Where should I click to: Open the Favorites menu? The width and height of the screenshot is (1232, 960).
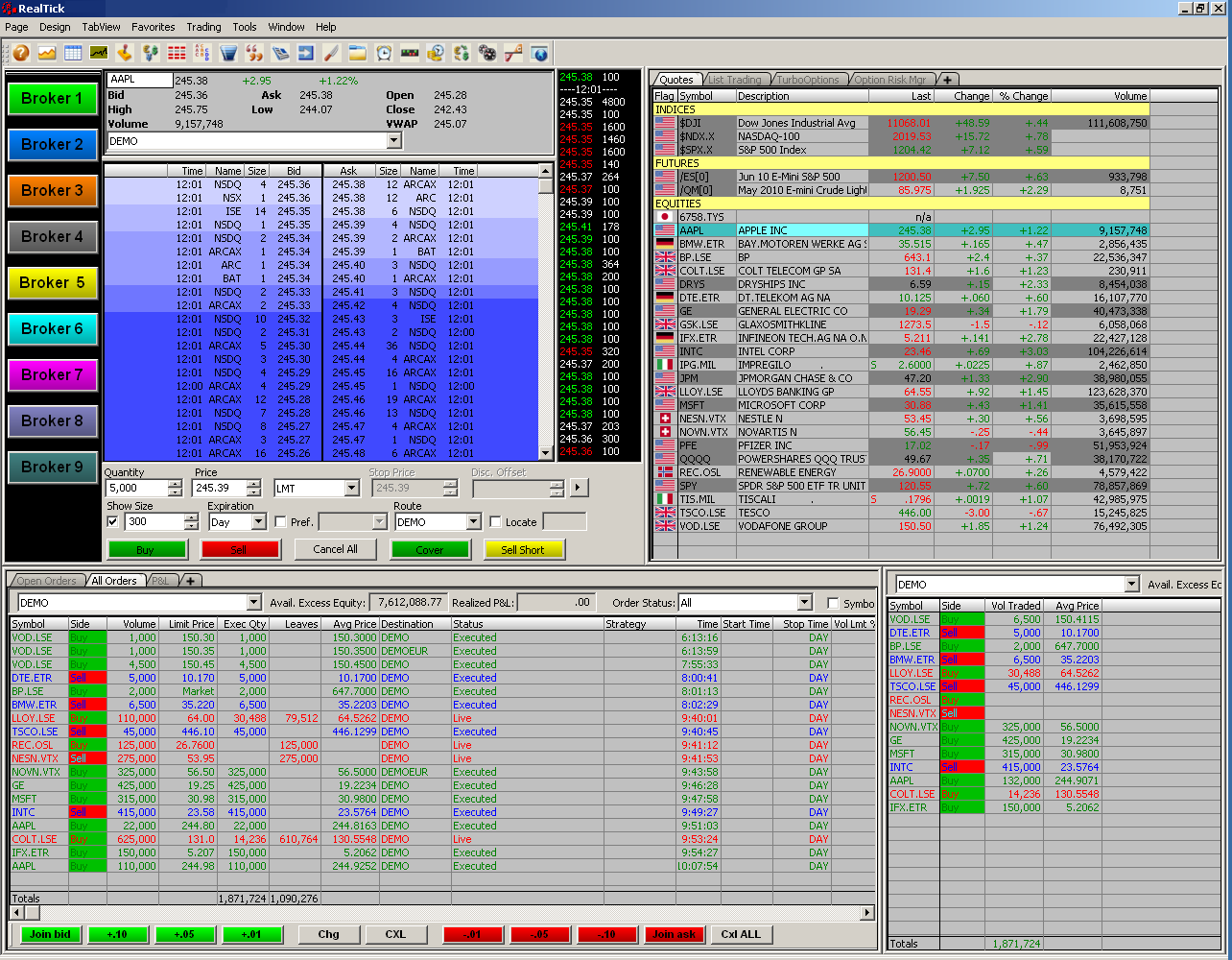(x=154, y=27)
